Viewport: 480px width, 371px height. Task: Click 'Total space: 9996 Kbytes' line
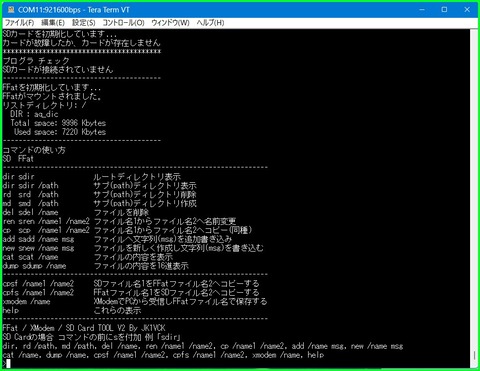pyautogui.click(x=58, y=123)
